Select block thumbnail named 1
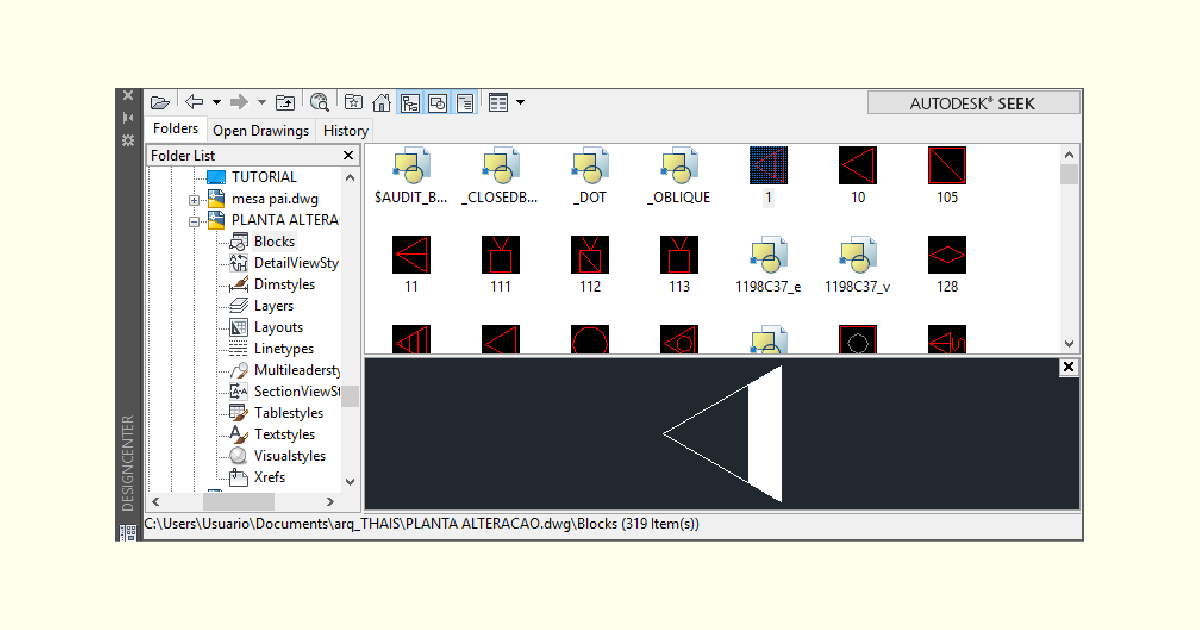 click(x=769, y=165)
